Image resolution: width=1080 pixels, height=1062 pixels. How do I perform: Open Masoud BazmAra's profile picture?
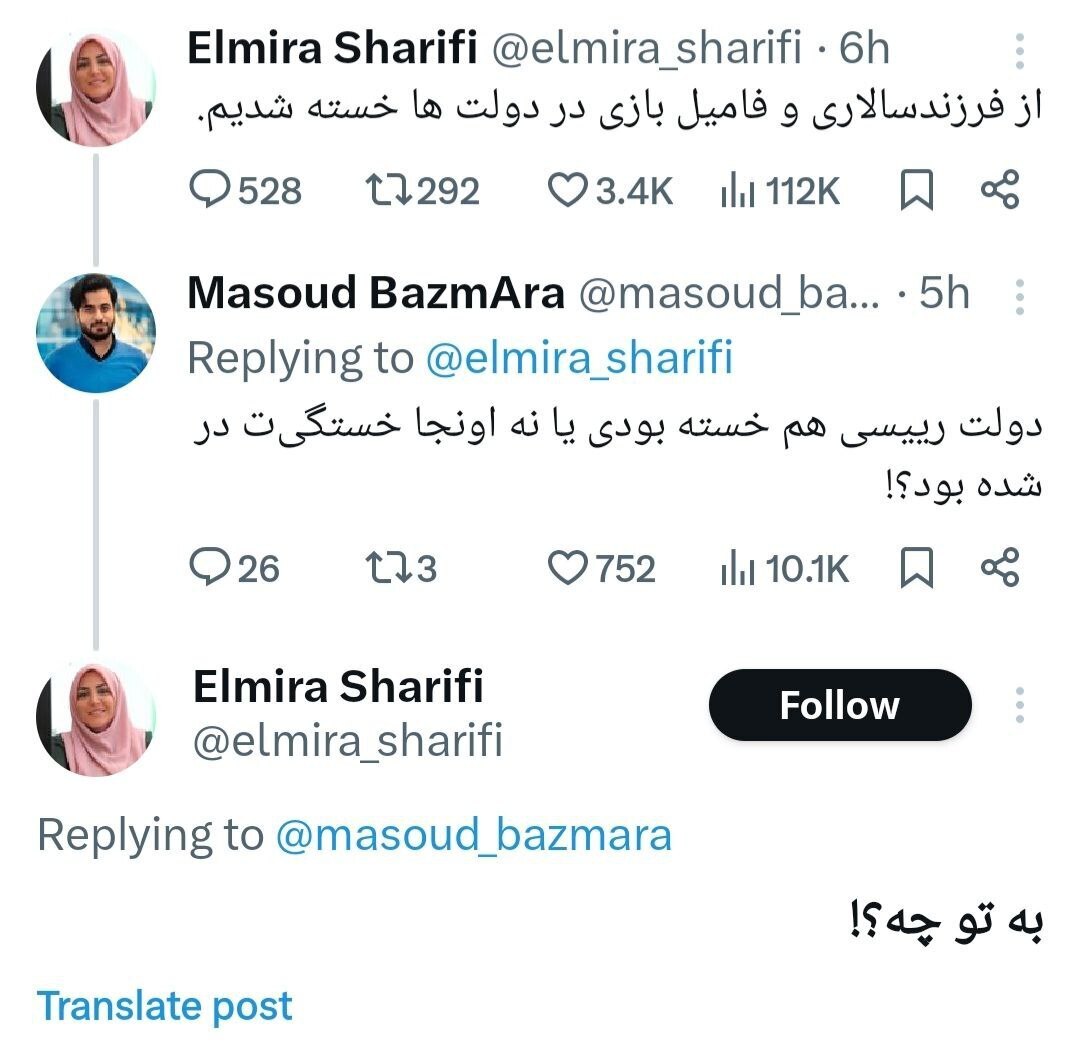97,334
